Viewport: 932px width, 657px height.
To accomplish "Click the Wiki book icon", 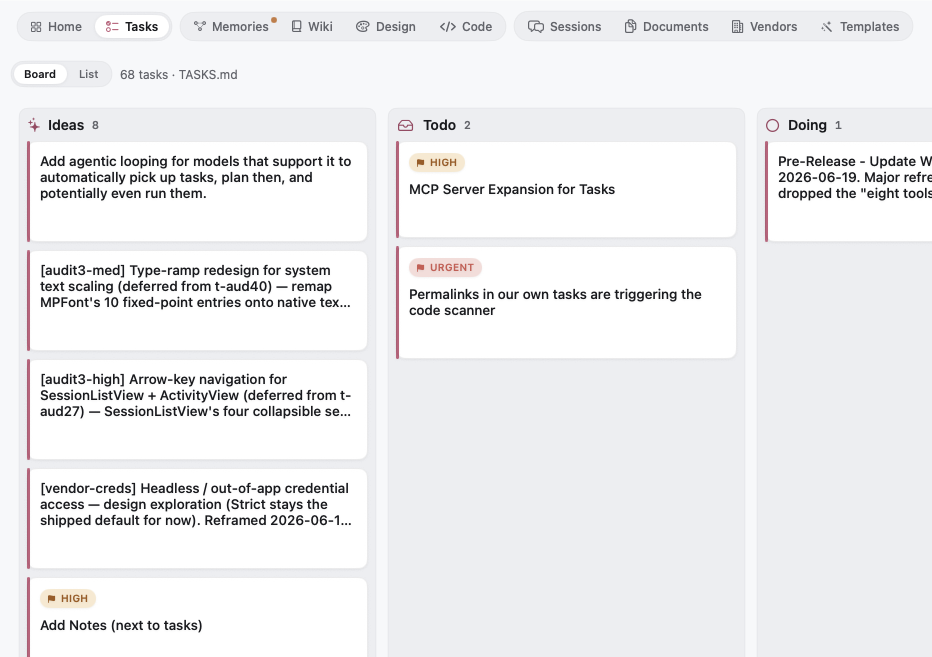I will (297, 26).
